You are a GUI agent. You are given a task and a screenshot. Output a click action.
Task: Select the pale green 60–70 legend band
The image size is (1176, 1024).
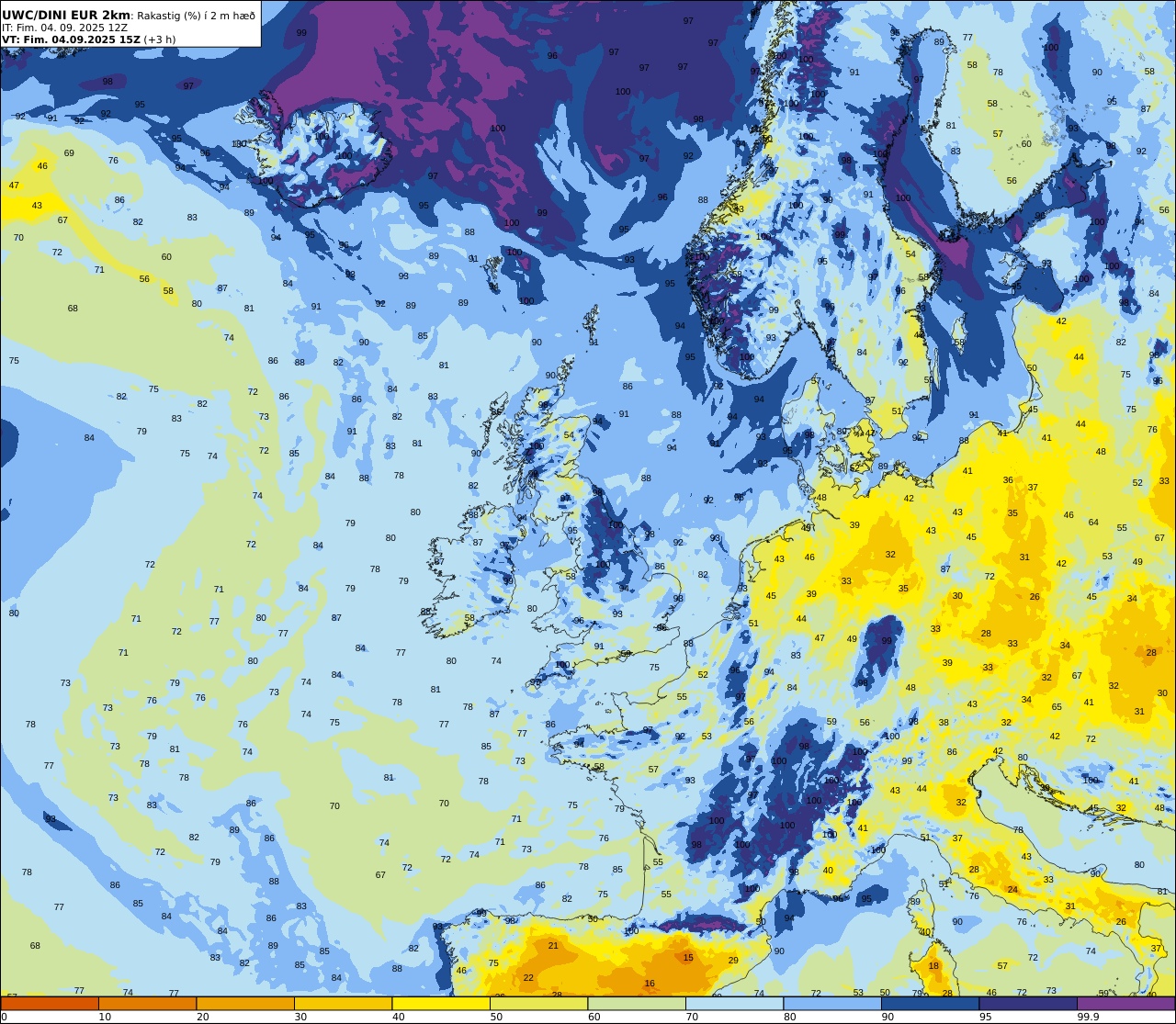[x=637, y=1003]
